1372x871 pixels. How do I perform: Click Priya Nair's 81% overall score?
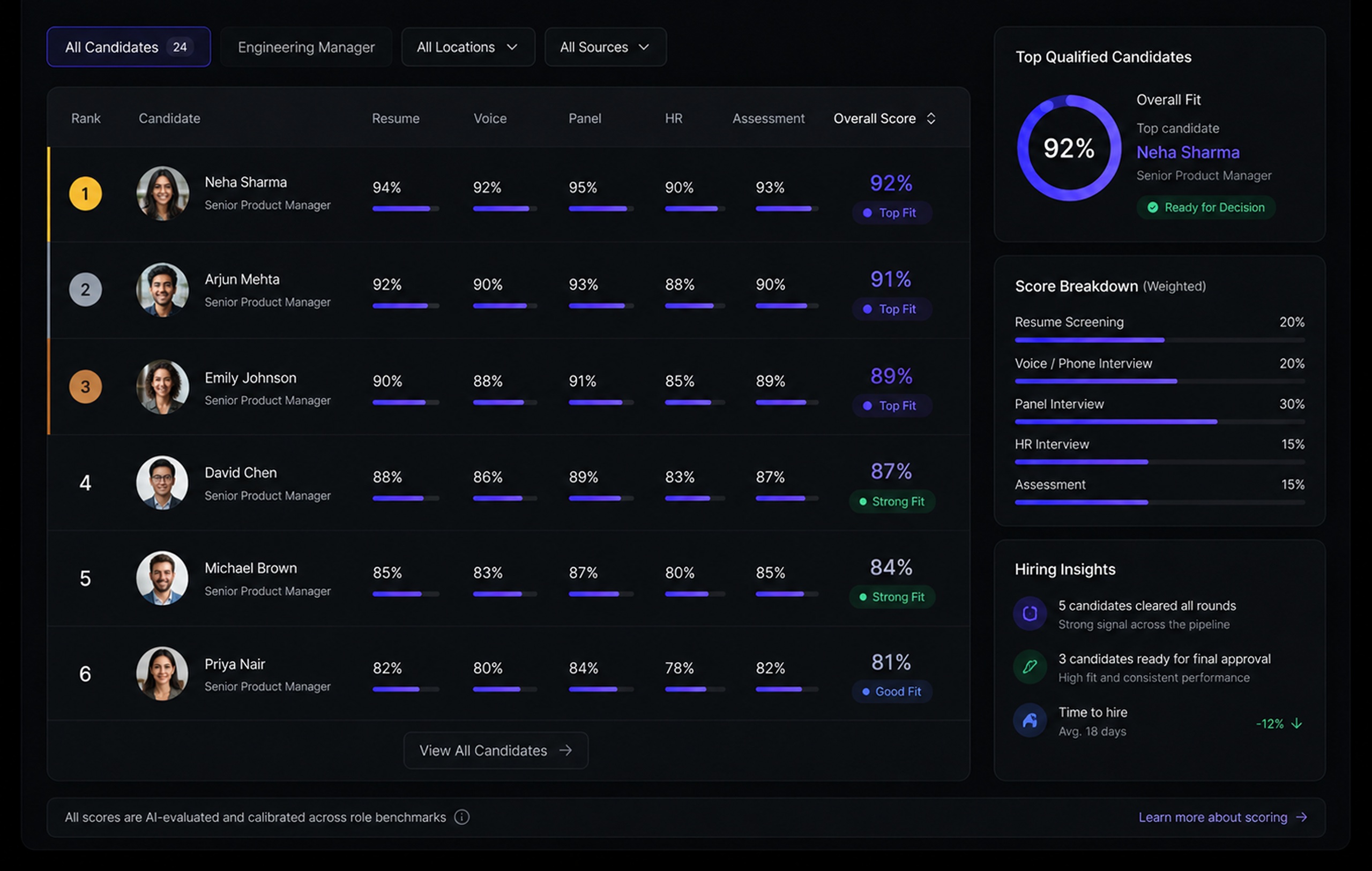(891, 662)
